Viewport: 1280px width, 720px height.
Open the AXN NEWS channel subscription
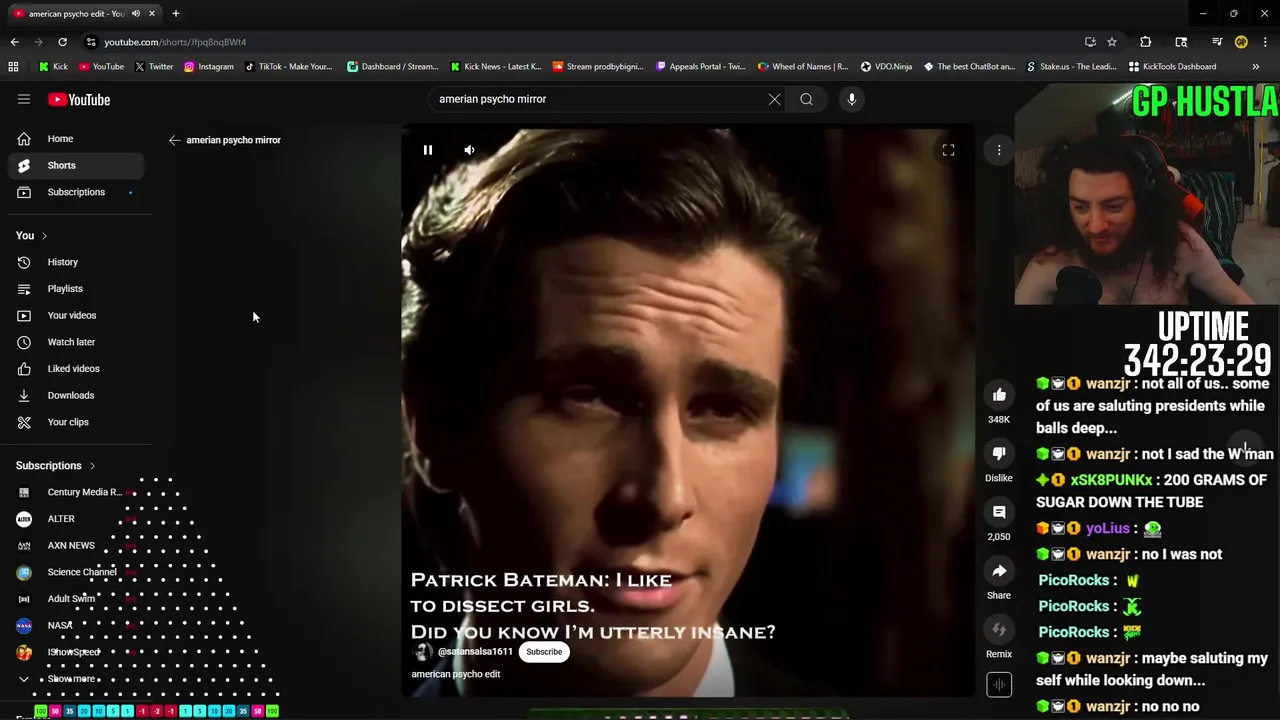pos(75,546)
